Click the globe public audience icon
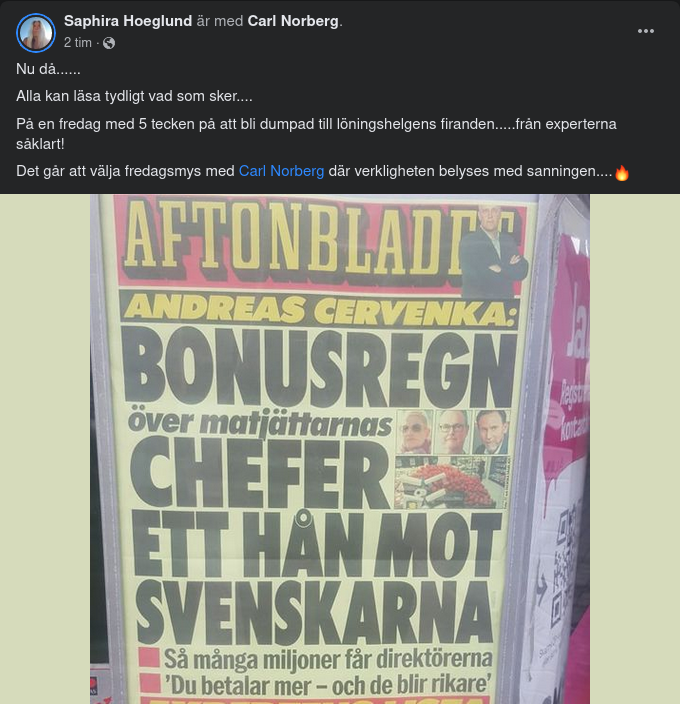The image size is (680, 704). tap(109, 43)
